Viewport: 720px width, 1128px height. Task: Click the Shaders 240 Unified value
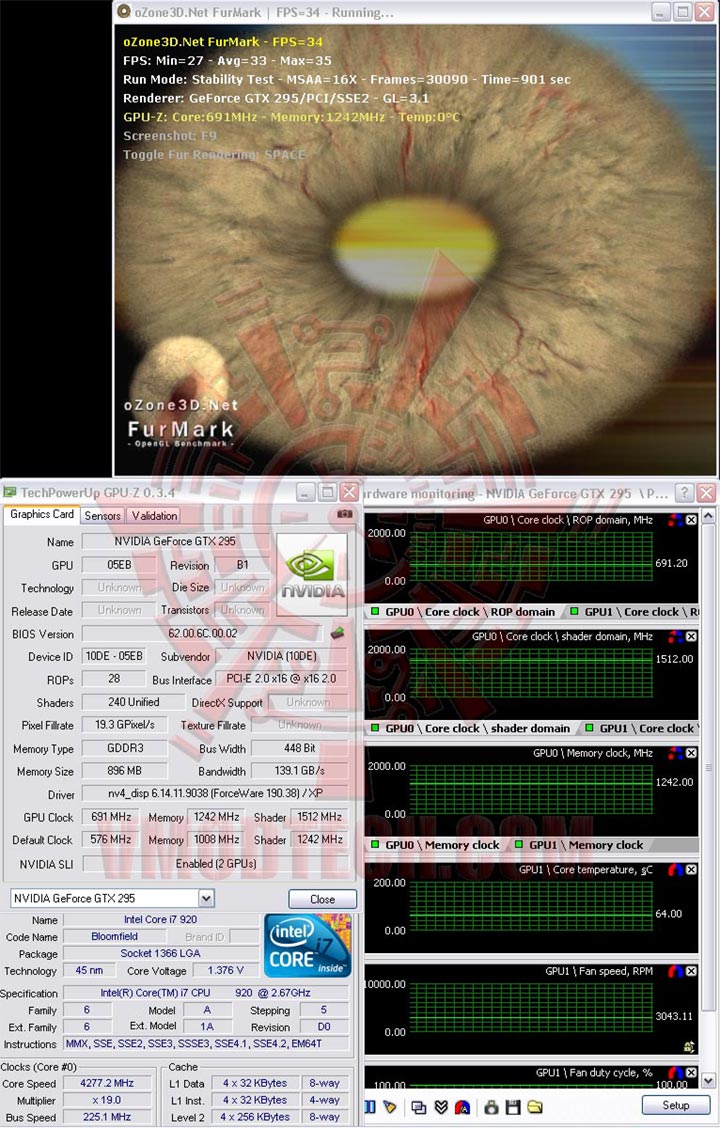click(x=133, y=702)
